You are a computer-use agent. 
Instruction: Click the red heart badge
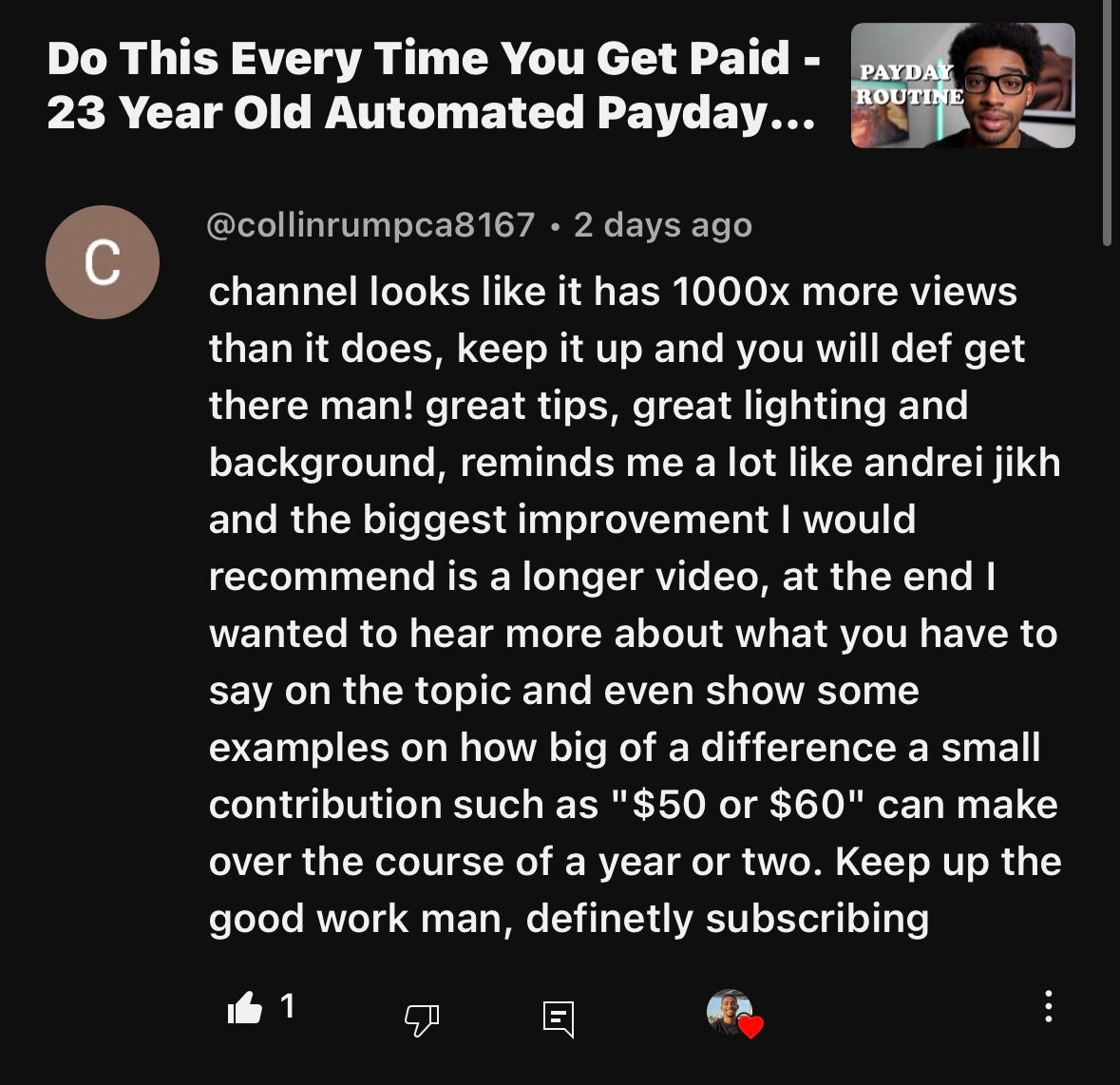pyautogui.click(x=750, y=1027)
